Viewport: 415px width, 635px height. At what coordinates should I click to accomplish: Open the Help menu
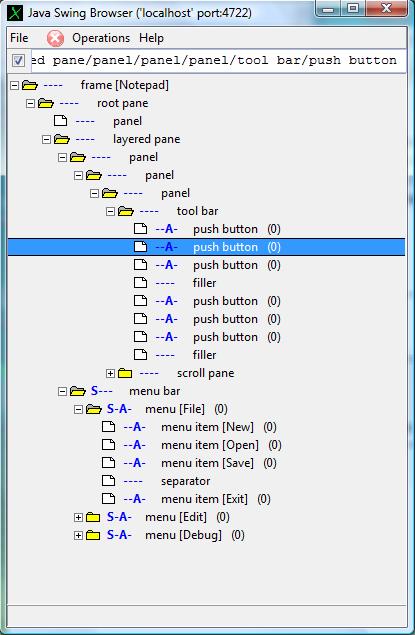[x=151, y=38]
